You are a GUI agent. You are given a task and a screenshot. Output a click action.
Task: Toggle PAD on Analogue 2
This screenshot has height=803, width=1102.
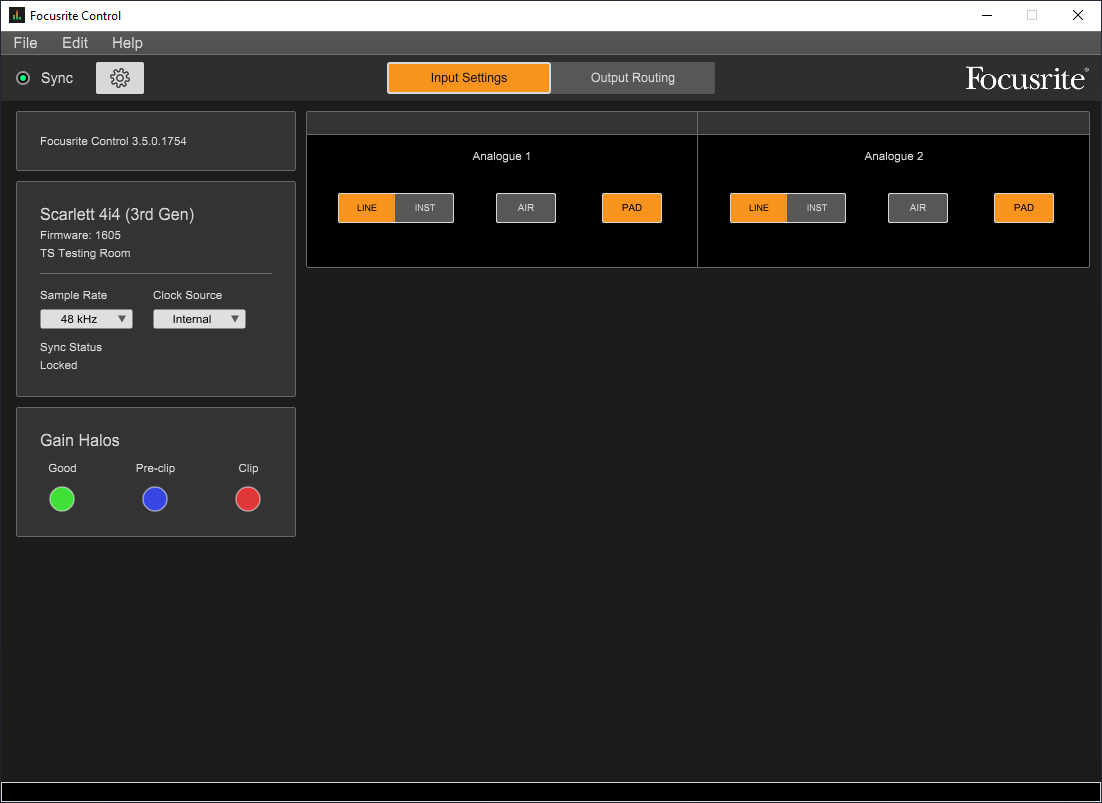coord(1024,208)
